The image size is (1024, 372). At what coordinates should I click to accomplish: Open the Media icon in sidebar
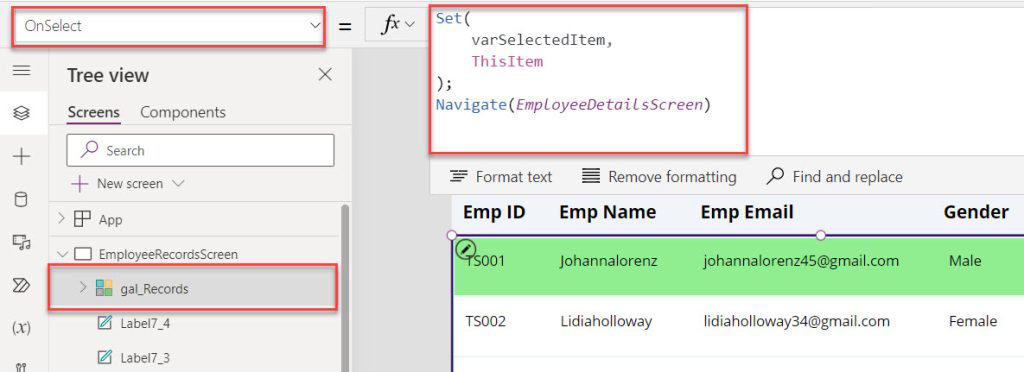pos(22,242)
